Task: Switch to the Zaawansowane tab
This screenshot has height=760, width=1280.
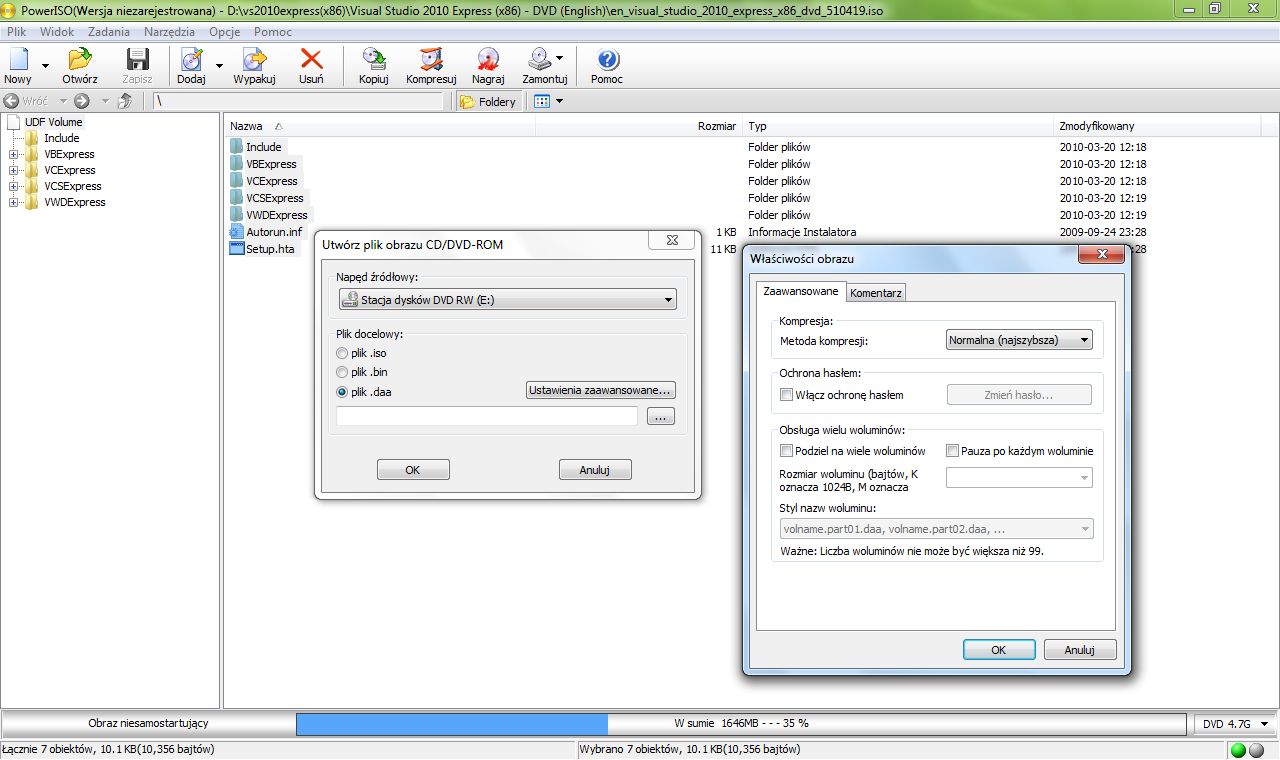Action: (801, 291)
